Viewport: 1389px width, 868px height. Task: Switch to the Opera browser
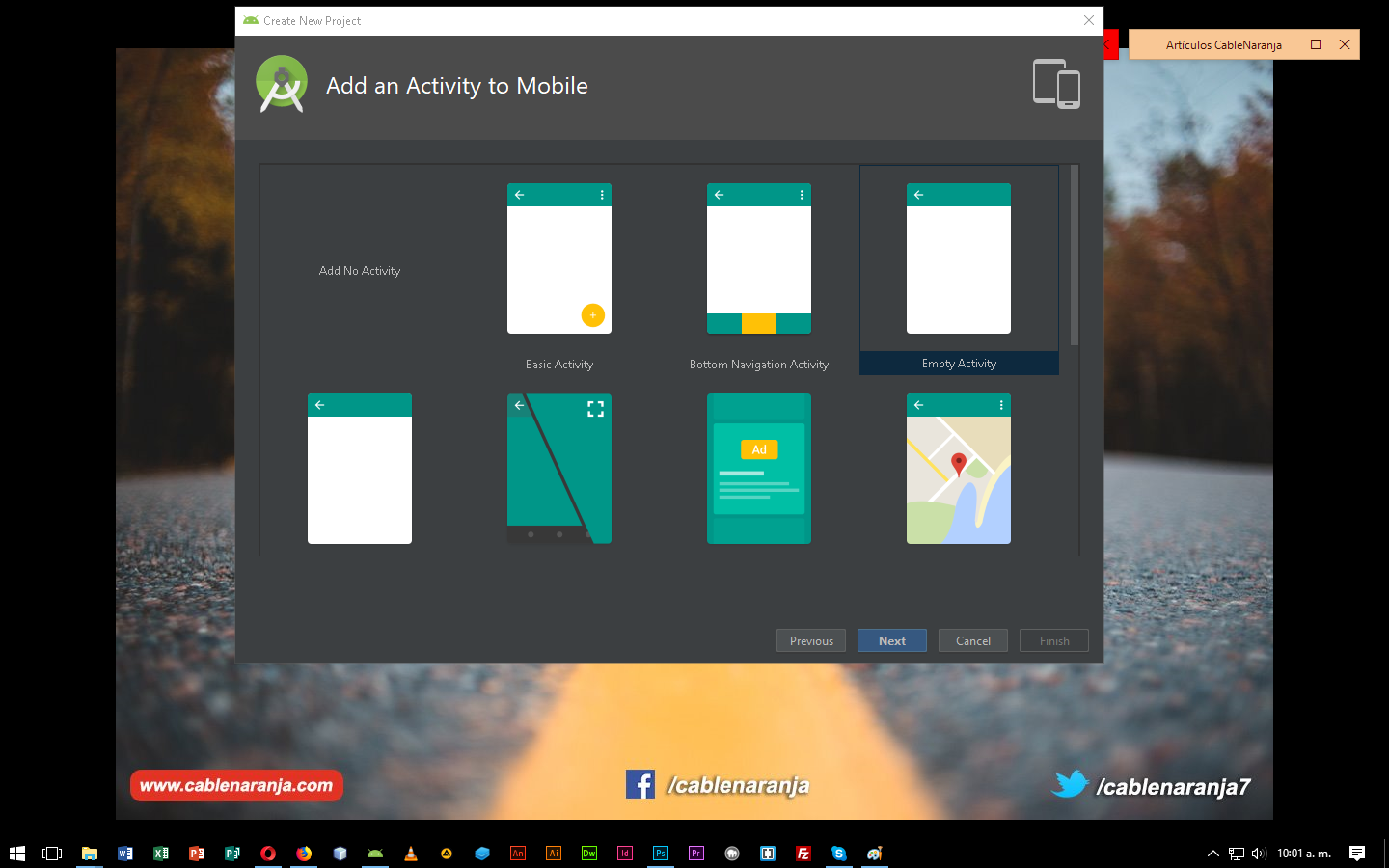[268, 854]
